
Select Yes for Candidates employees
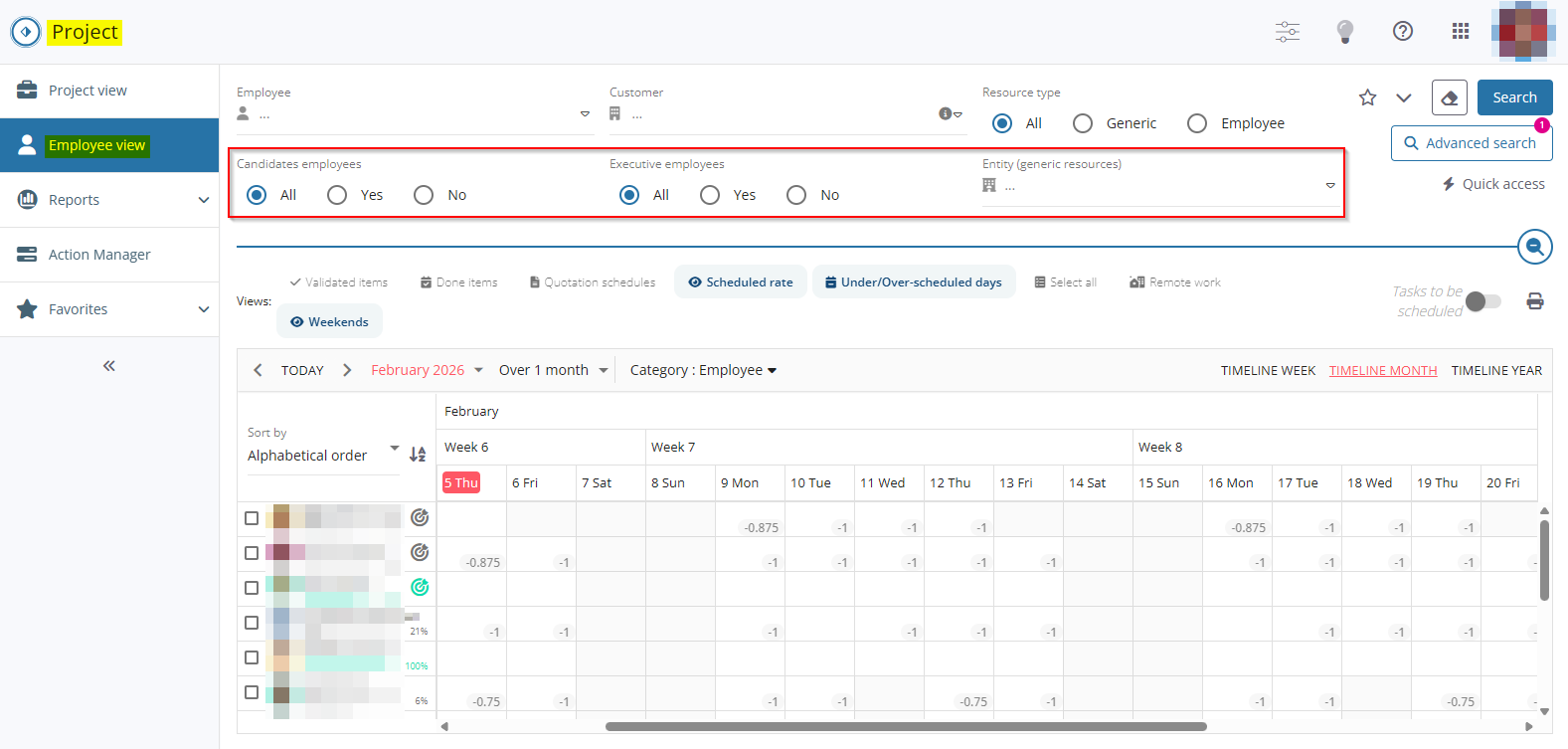pos(337,195)
